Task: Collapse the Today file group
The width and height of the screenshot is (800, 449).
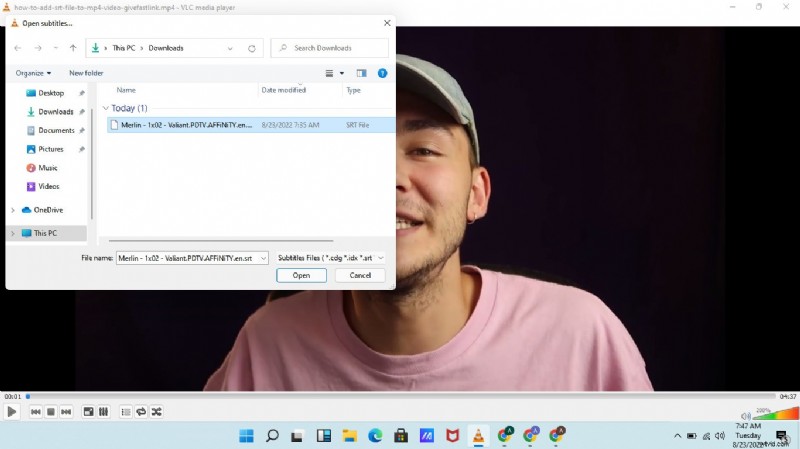Action: coord(105,108)
